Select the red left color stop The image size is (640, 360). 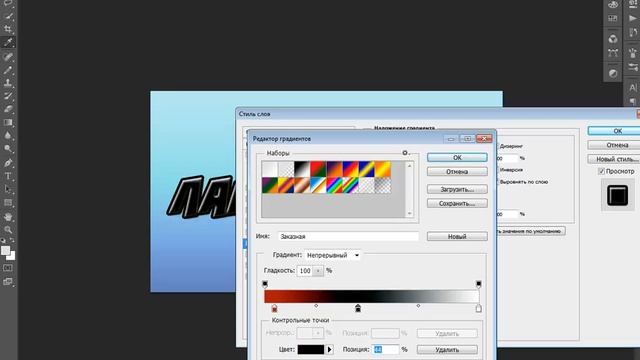click(x=274, y=309)
